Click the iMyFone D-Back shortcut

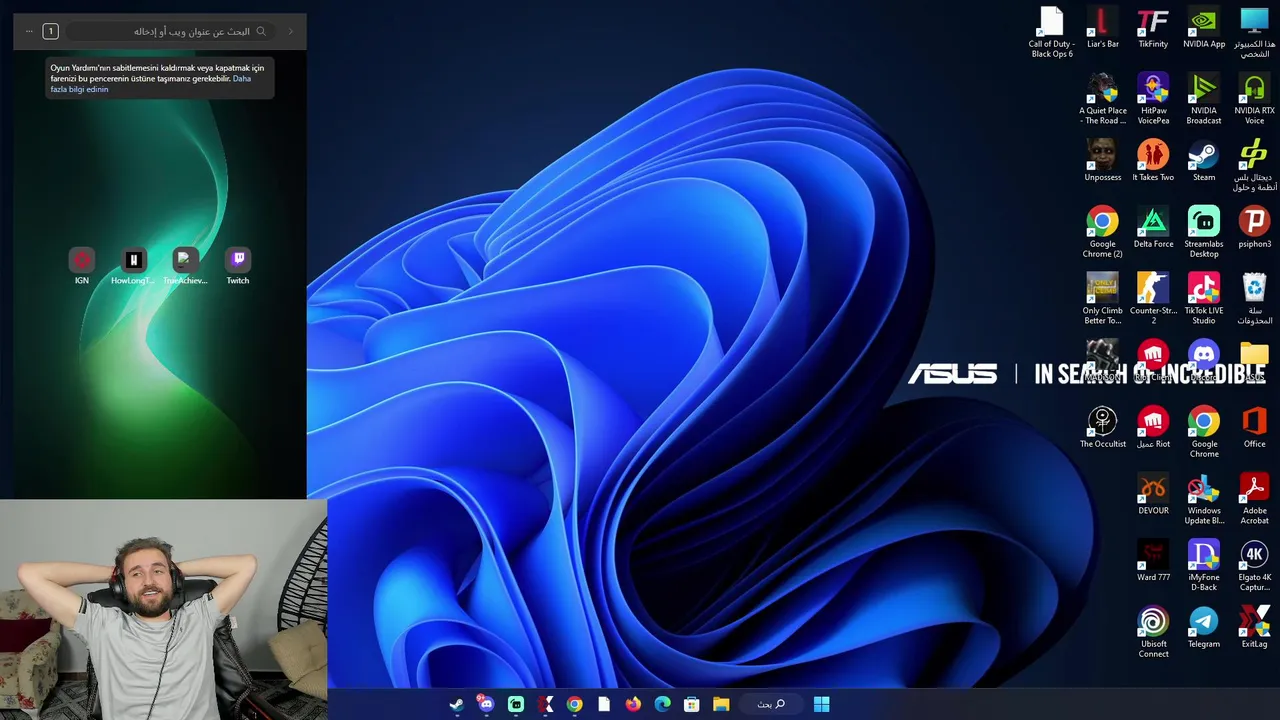1204,565
